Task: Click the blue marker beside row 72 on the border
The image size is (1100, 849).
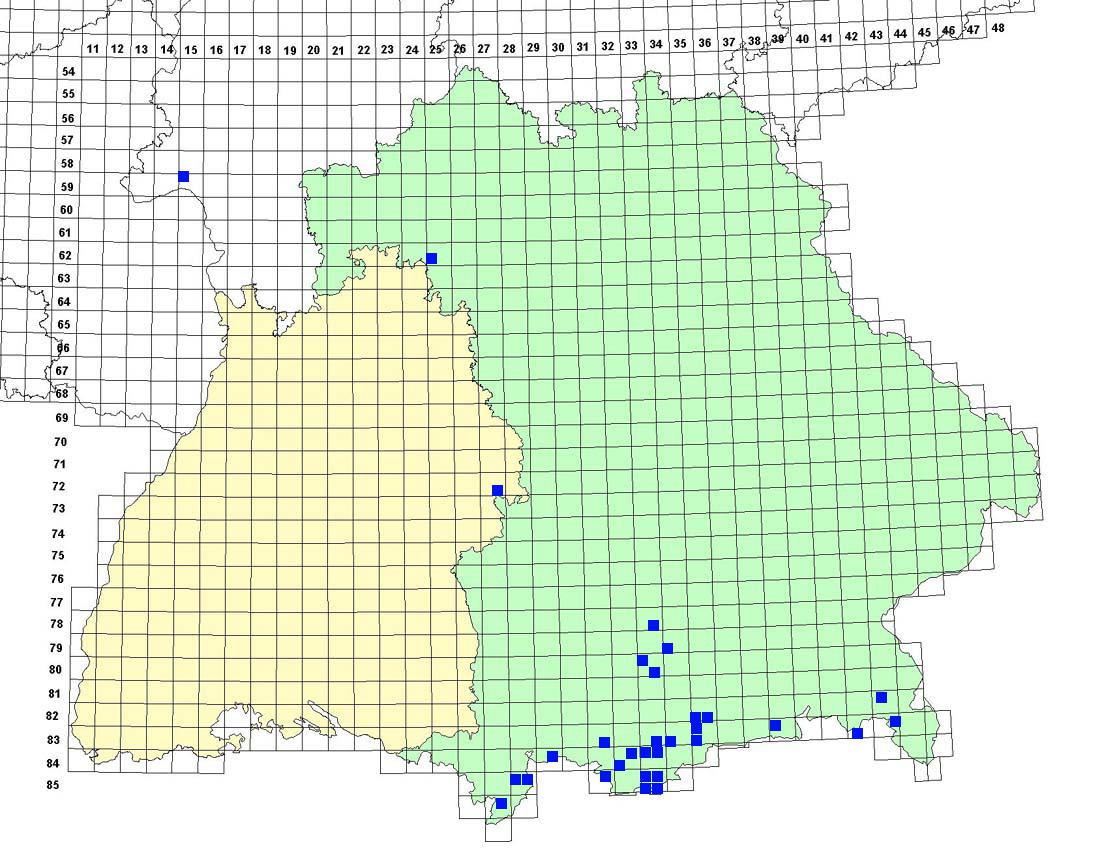Action: tap(497, 490)
